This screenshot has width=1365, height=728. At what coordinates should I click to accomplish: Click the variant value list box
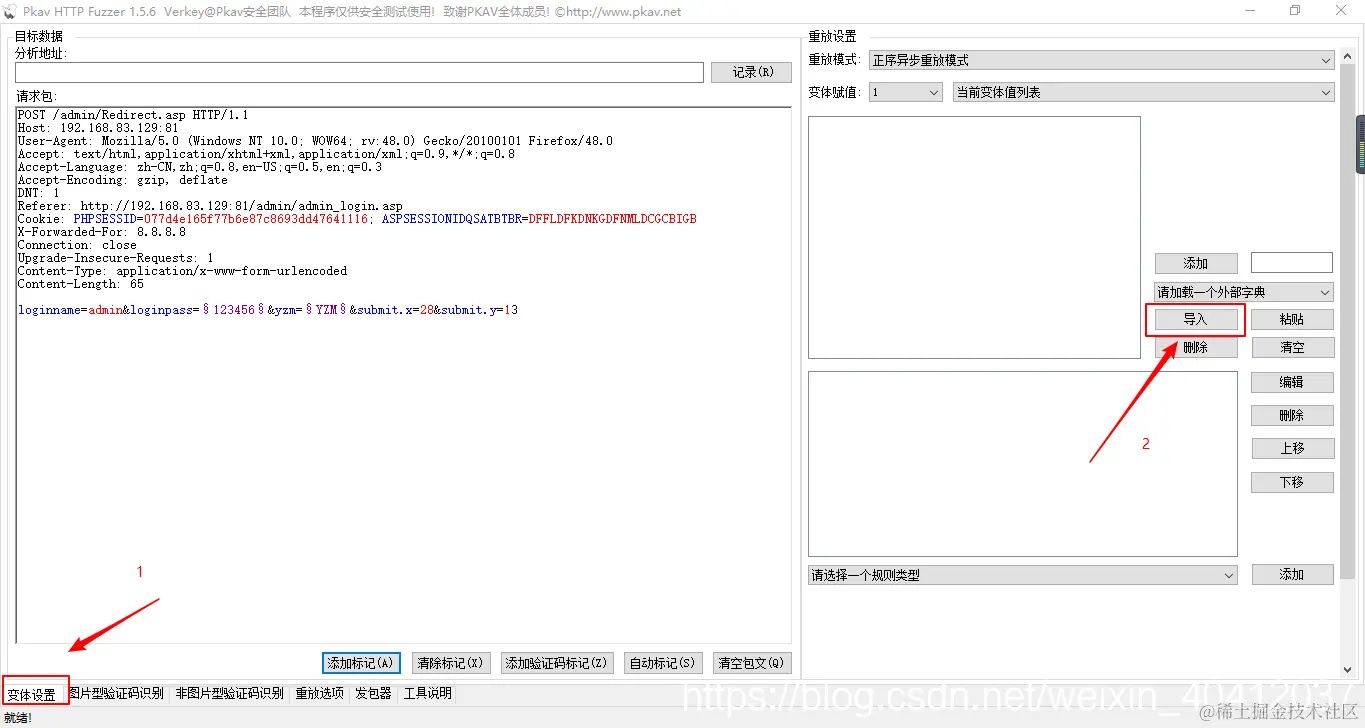click(974, 237)
